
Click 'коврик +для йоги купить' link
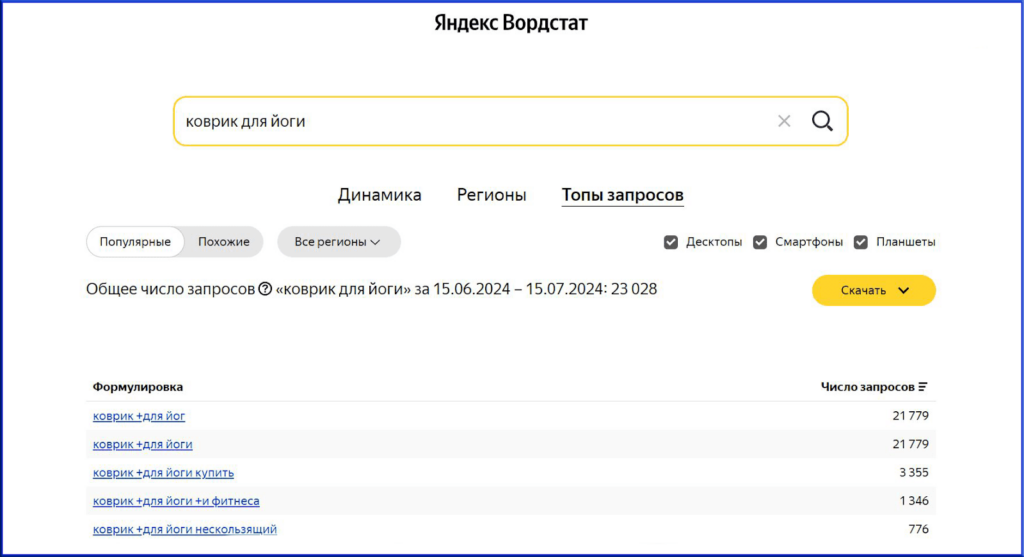163,472
